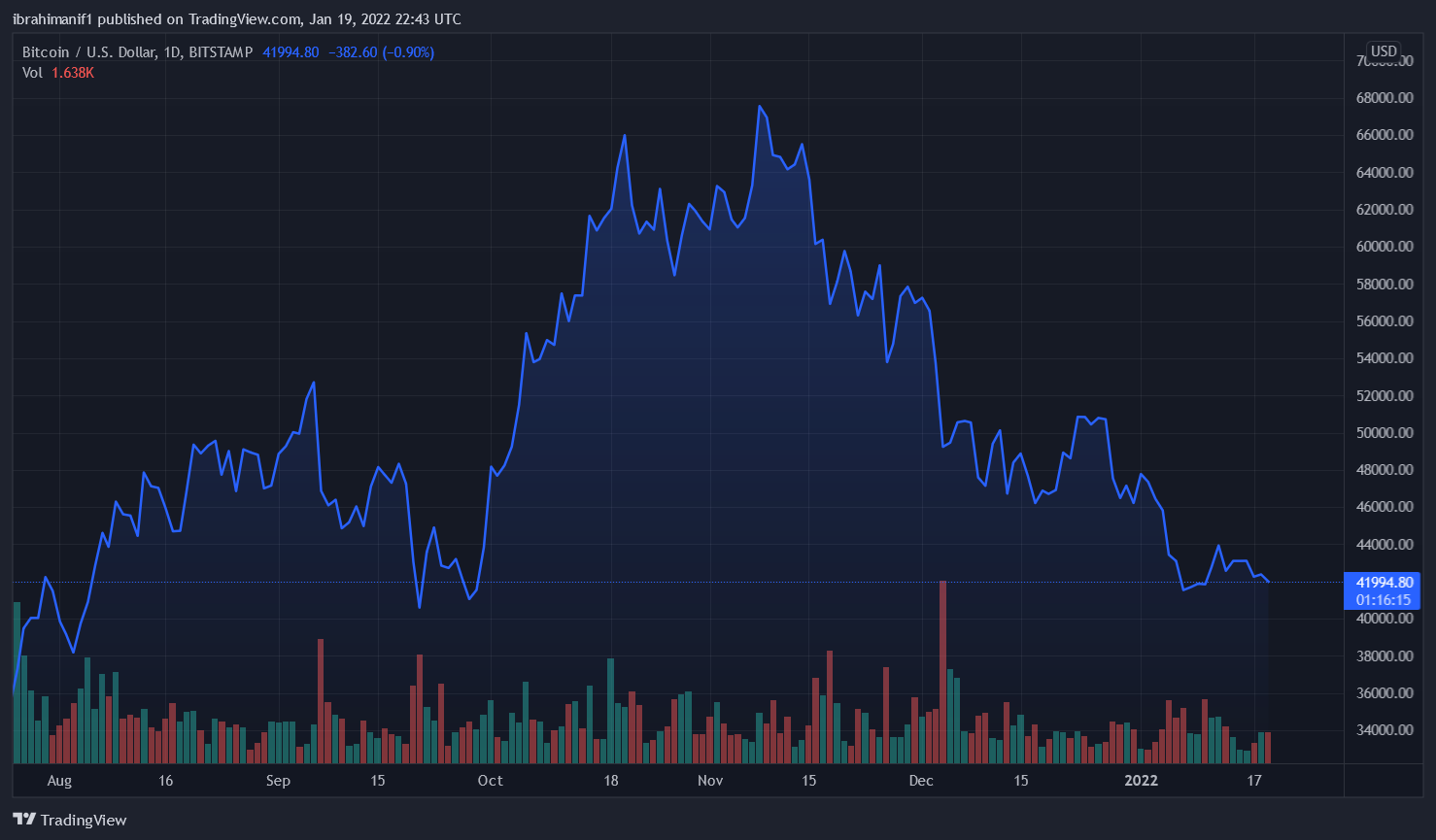
Task: Select the Dec label on the time axis
Action: [x=921, y=781]
